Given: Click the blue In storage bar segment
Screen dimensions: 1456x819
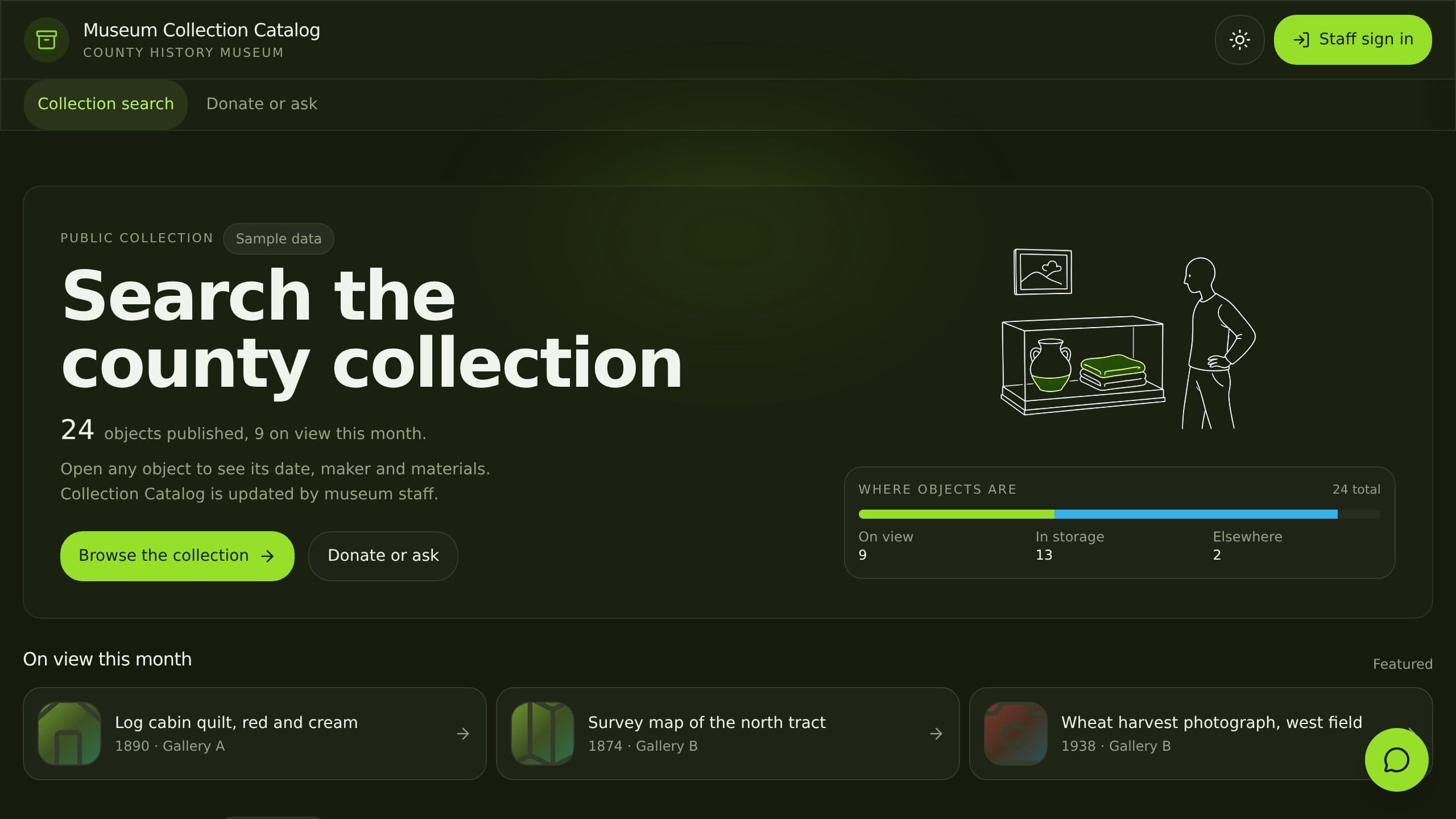Looking at the screenshot, I should (x=1196, y=514).
